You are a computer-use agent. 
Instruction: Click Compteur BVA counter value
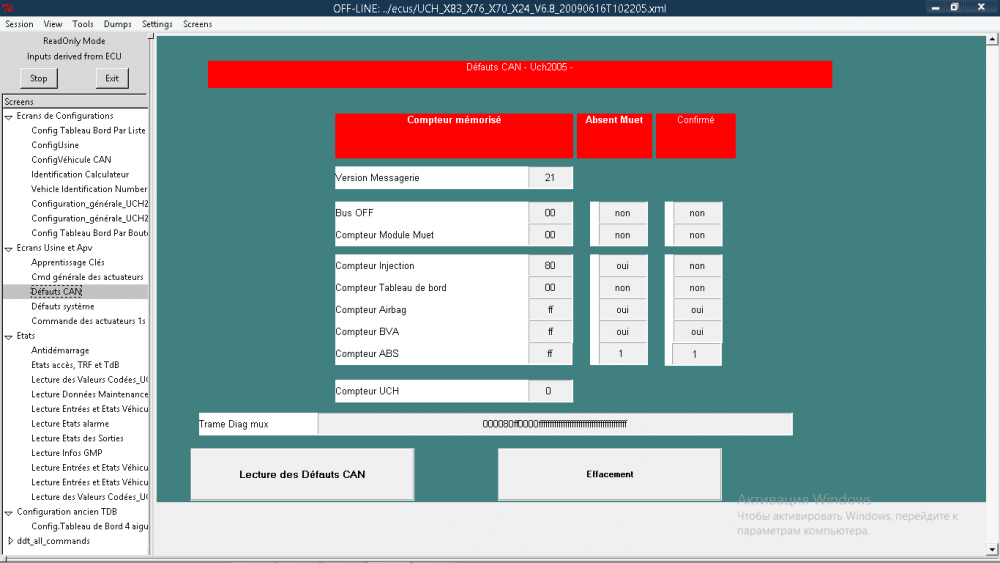[550, 332]
